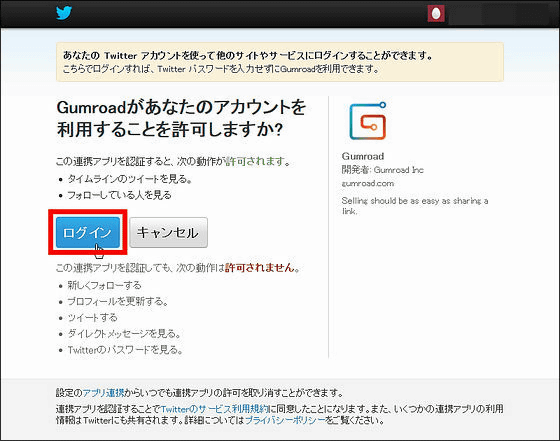This screenshot has width=560, height=441.
Task: Click the Twitter bird logo
Action: 64,13
